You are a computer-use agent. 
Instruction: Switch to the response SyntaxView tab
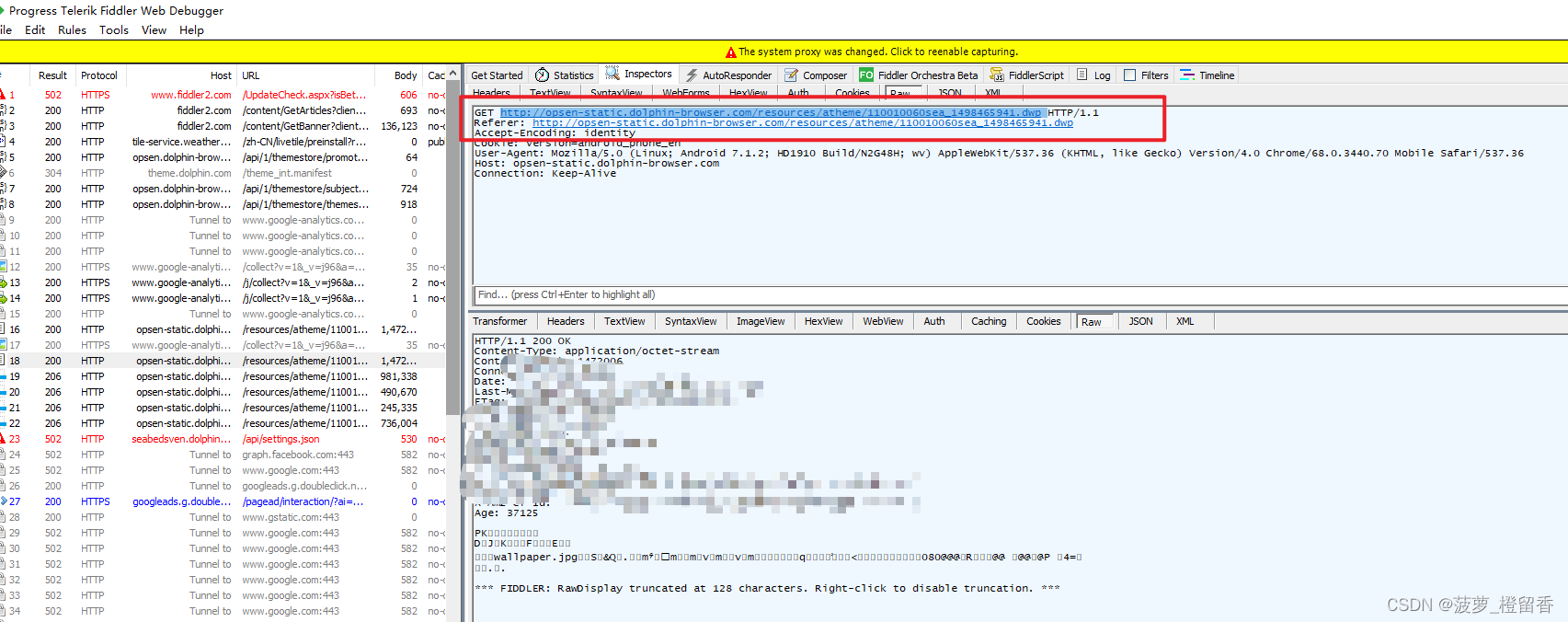691,321
